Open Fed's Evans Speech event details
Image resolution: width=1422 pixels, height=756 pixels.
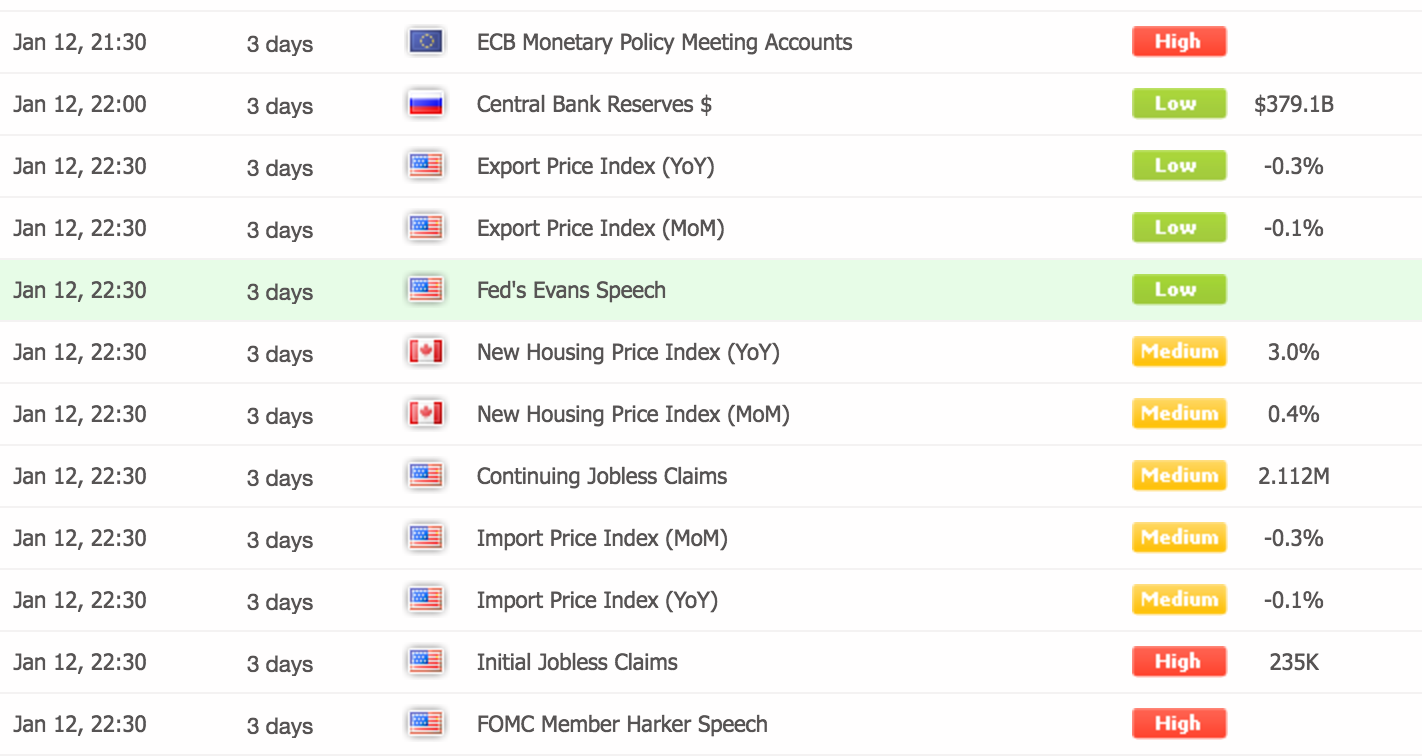tap(571, 290)
